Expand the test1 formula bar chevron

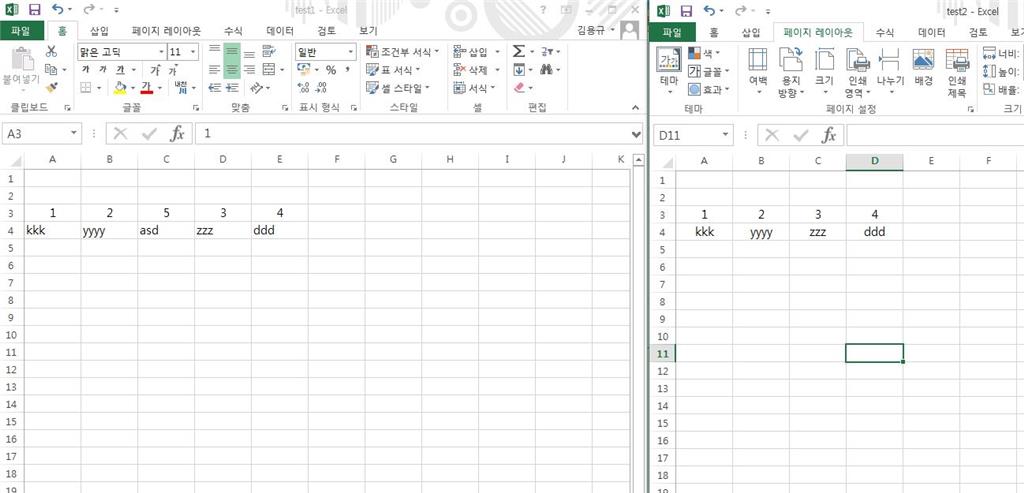click(637, 134)
